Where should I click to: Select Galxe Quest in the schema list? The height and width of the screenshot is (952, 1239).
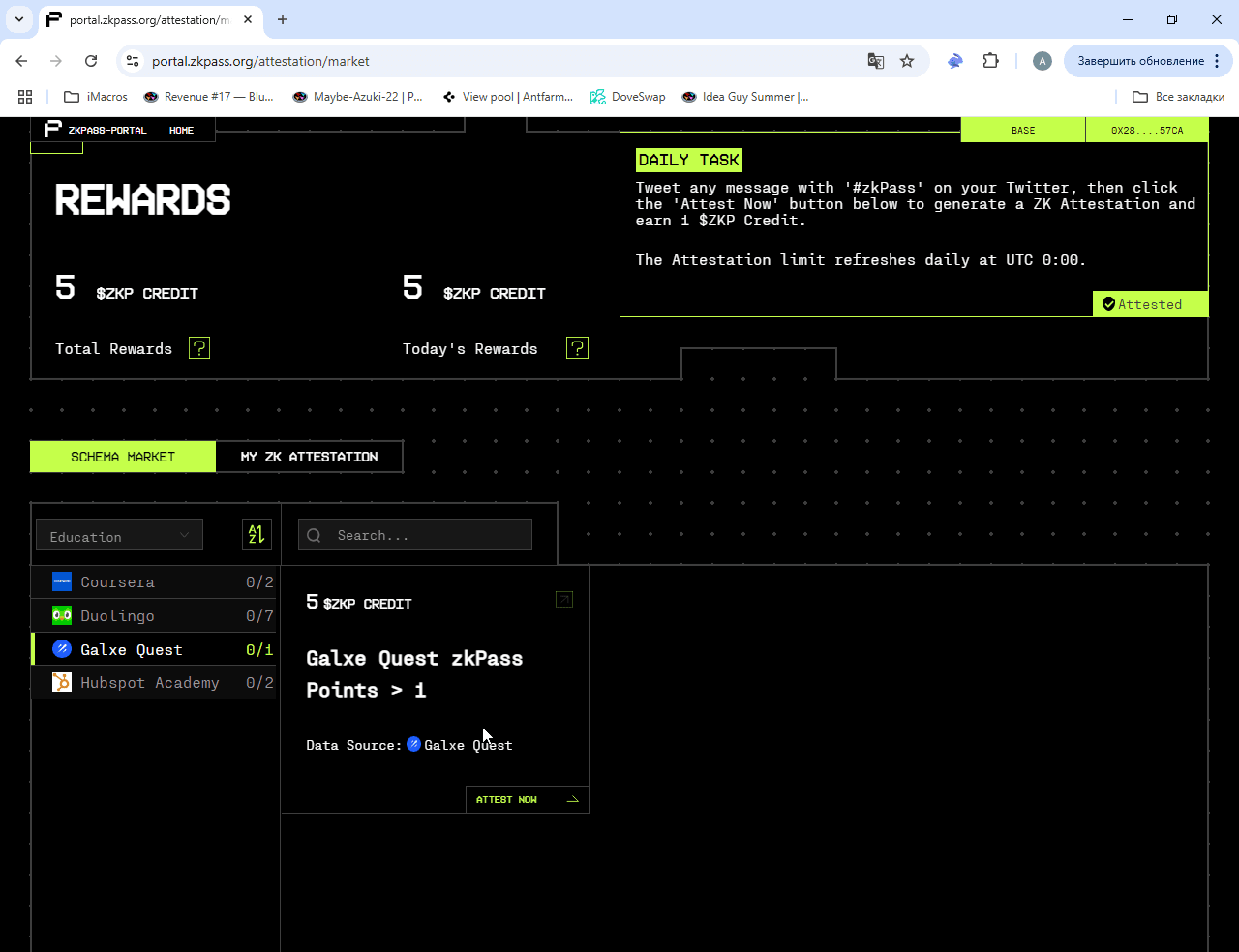(x=155, y=649)
